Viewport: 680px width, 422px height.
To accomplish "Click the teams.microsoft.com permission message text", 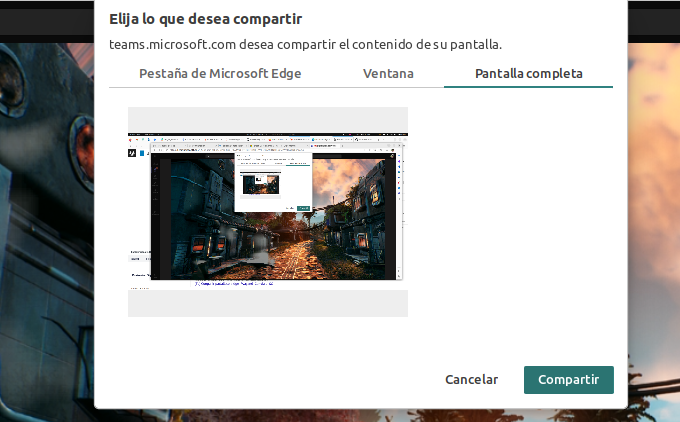I will tap(305, 44).
